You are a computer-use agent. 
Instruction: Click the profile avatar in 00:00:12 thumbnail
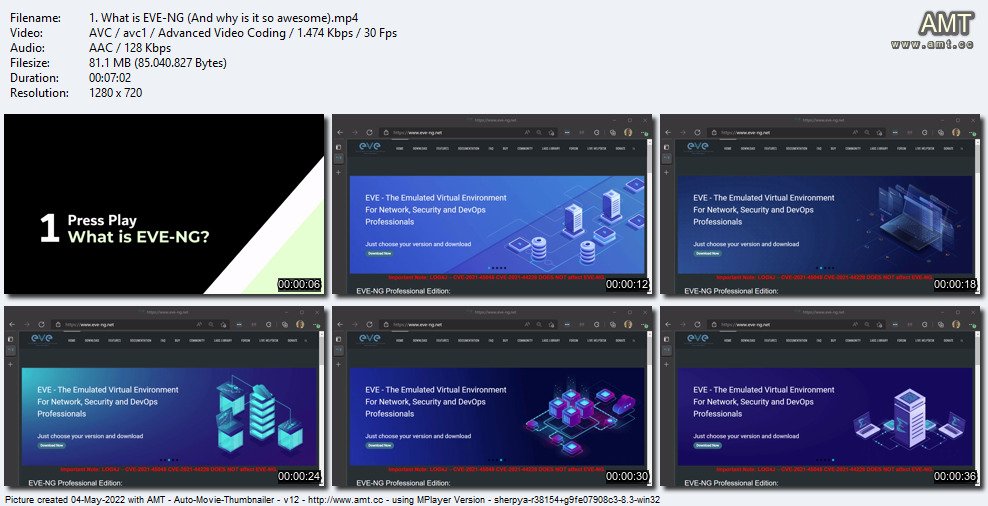(x=628, y=133)
